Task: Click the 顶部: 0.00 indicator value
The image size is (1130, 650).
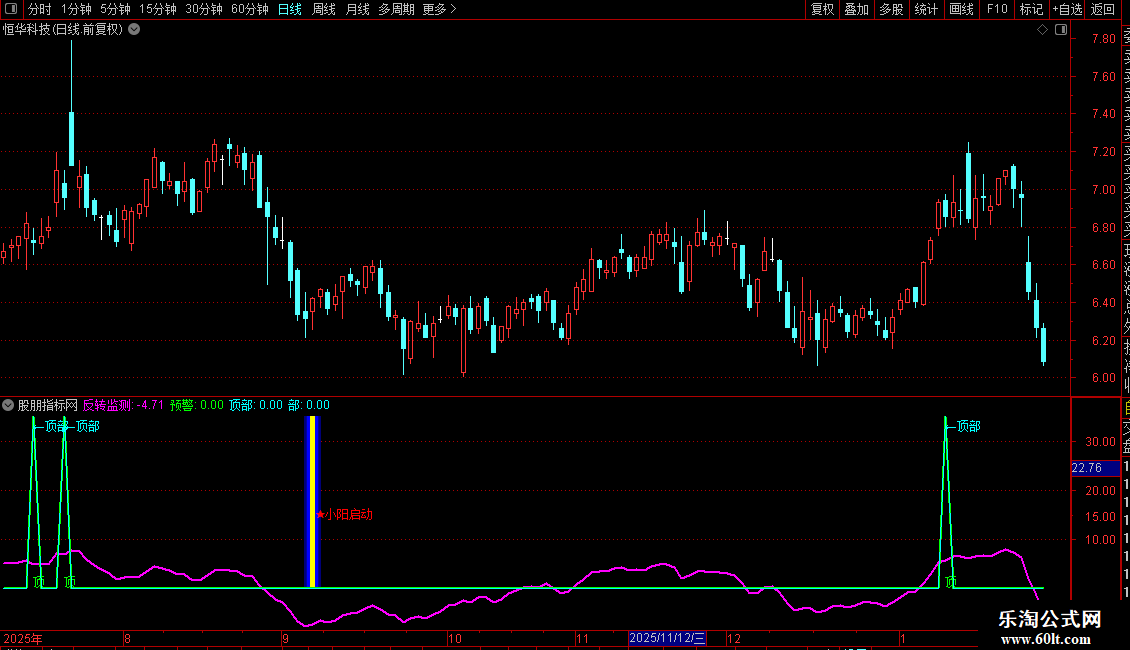Action: click(256, 405)
